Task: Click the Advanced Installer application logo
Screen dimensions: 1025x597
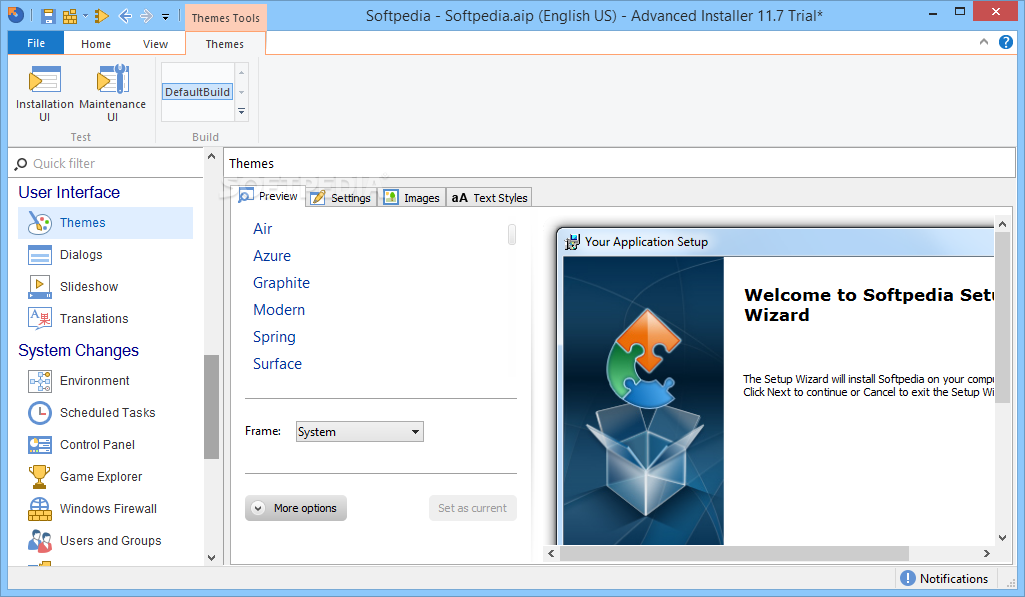Action: pos(16,14)
